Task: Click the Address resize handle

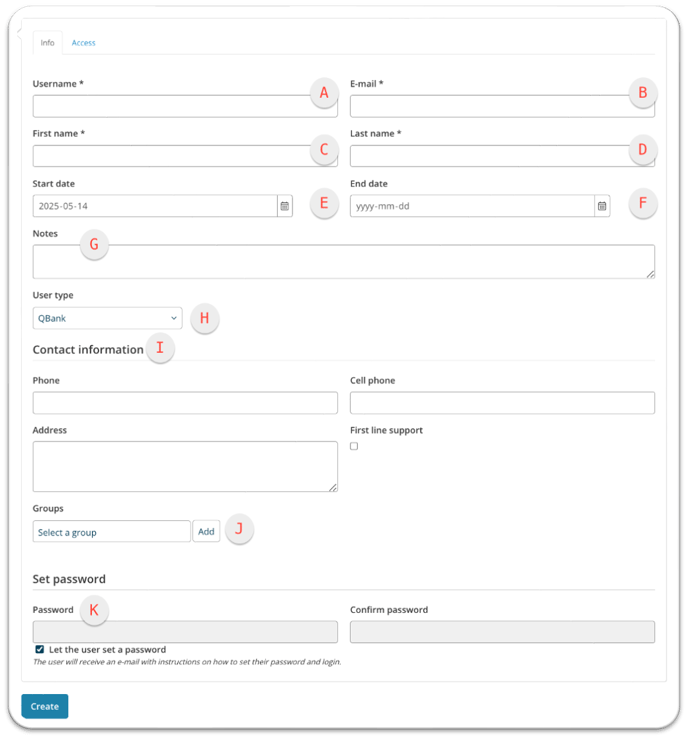Action: pos(333,488)
